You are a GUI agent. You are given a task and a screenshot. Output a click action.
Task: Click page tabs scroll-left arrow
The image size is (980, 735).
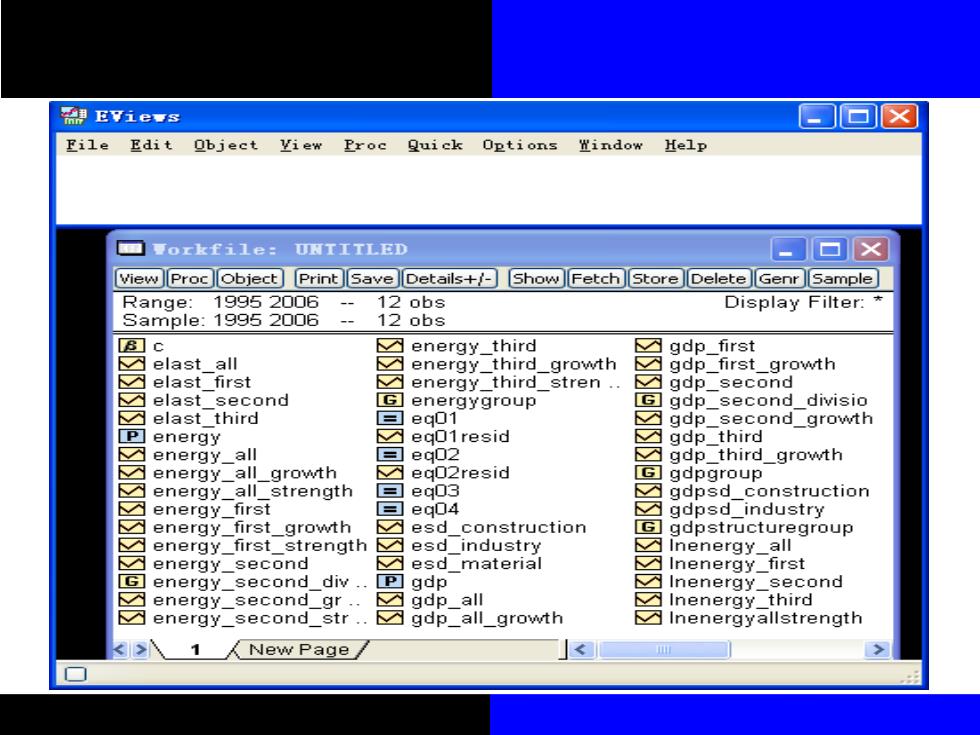tap(119, 649)
